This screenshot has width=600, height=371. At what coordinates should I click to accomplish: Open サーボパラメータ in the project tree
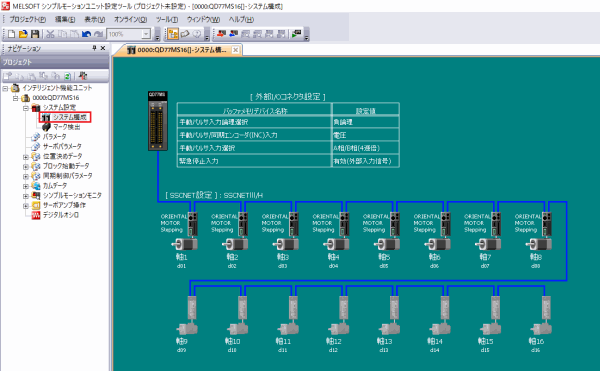[62, 146]
